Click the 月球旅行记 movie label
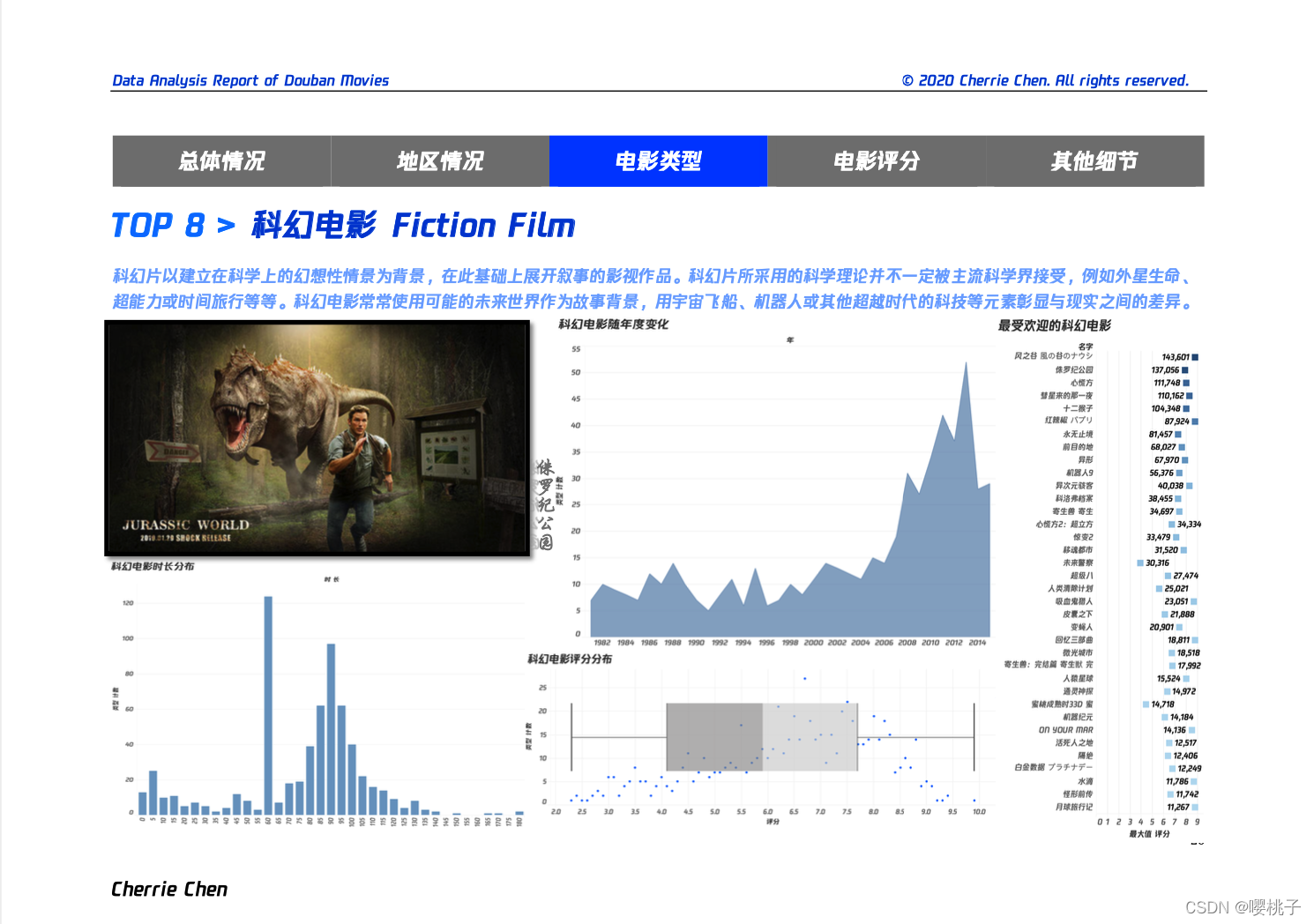The height and width of the screenshot is (924, 1314). click(x=1074, y=807)
